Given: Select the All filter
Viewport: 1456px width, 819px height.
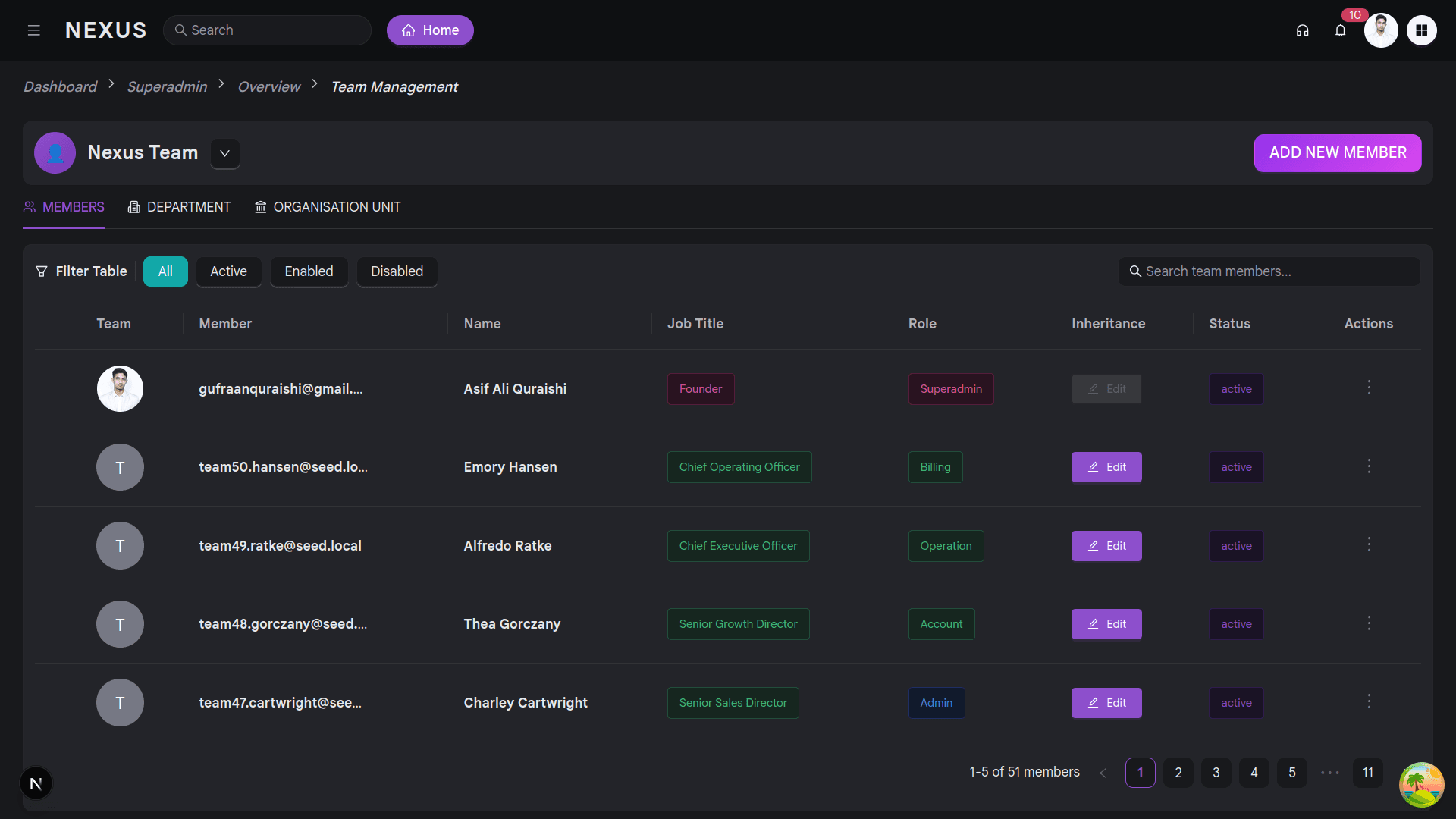Looking at the screenshot, I should pyautogui.click(x=165, y=271).
